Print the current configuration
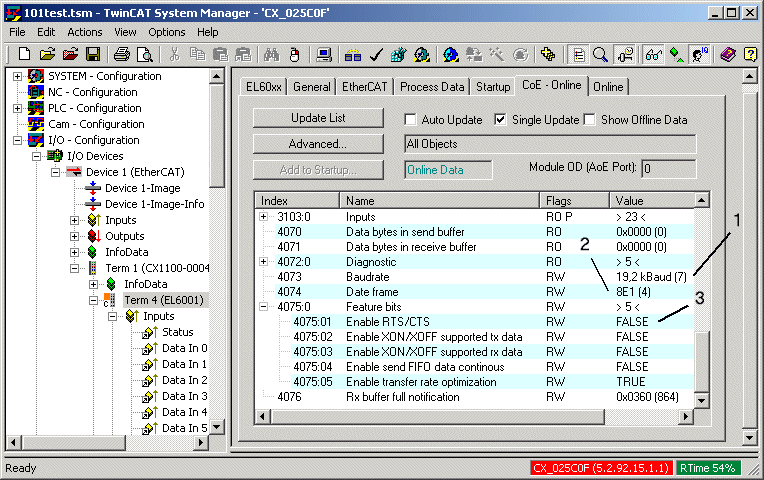Viewport: 764px width, 480px height. coord(122,54)
